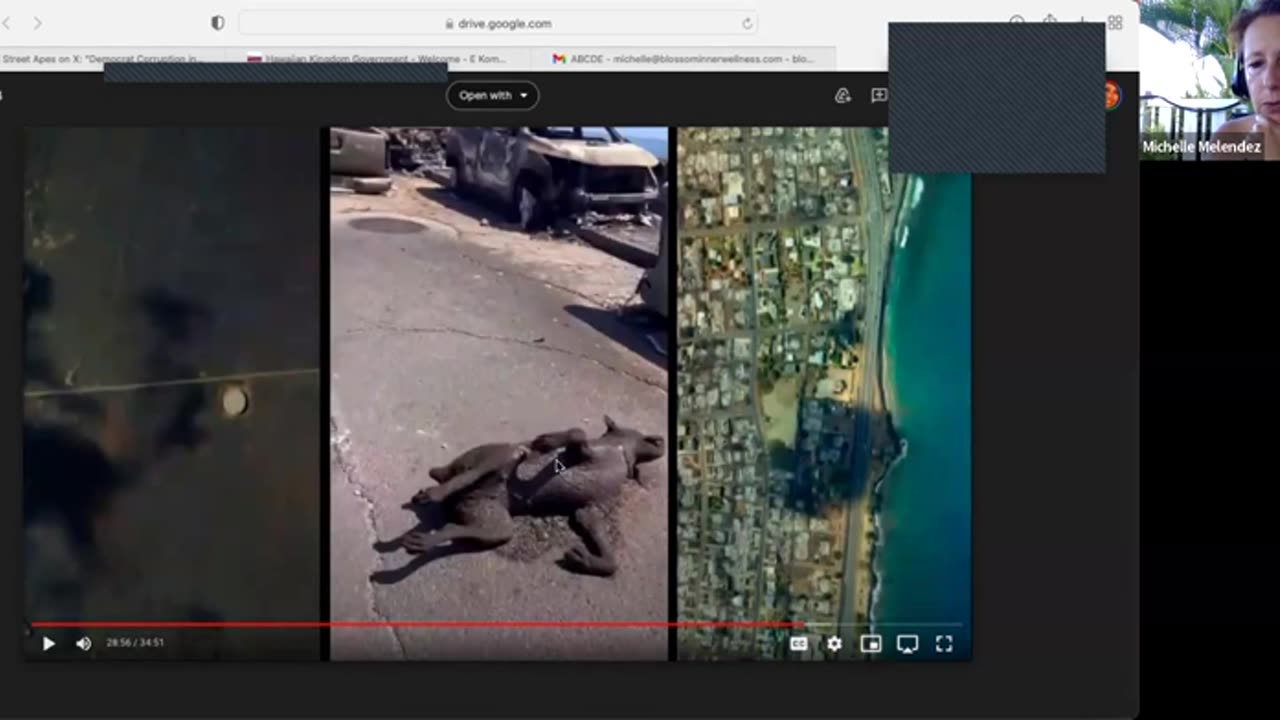This screenshot has height=720, width=1280.
Task: Enable picture-in-picture (miniplayer) mode
Action: [871, 644]
